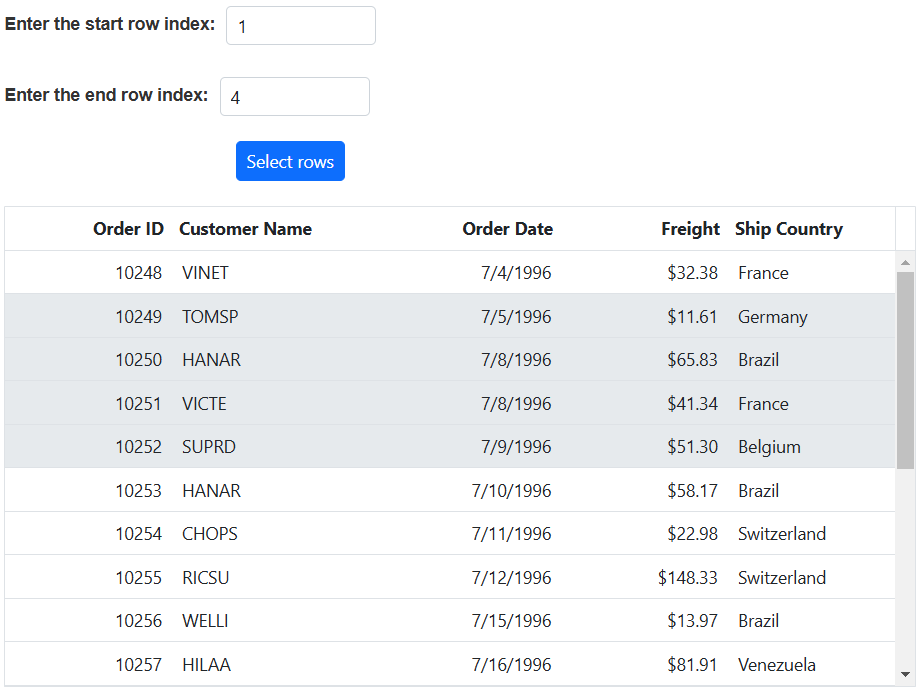This screenshot has height=688, width=917.
Task: Click freight value $65.83
Action: tap(692, 360)
